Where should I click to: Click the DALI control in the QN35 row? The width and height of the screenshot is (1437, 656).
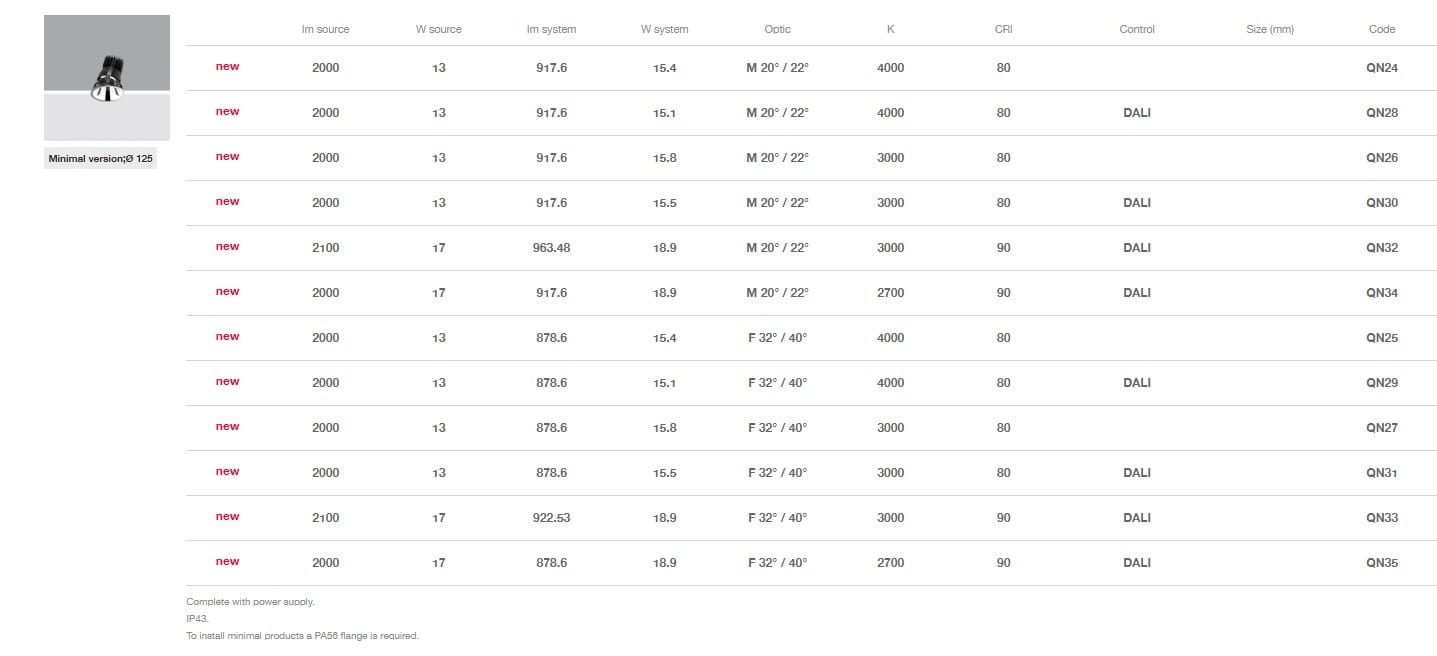[x=1137, y=563]
